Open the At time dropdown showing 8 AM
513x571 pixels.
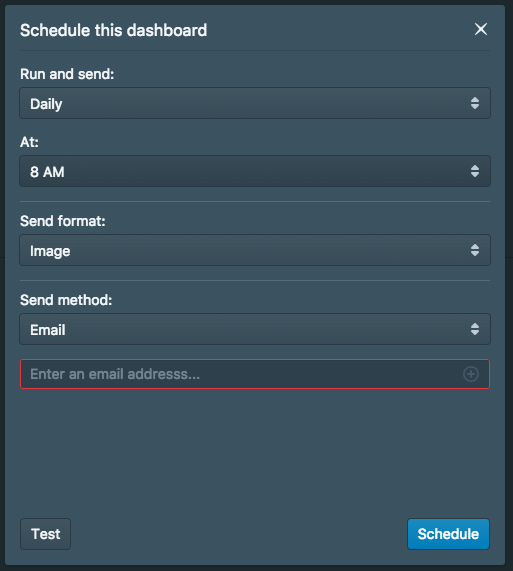255,171
